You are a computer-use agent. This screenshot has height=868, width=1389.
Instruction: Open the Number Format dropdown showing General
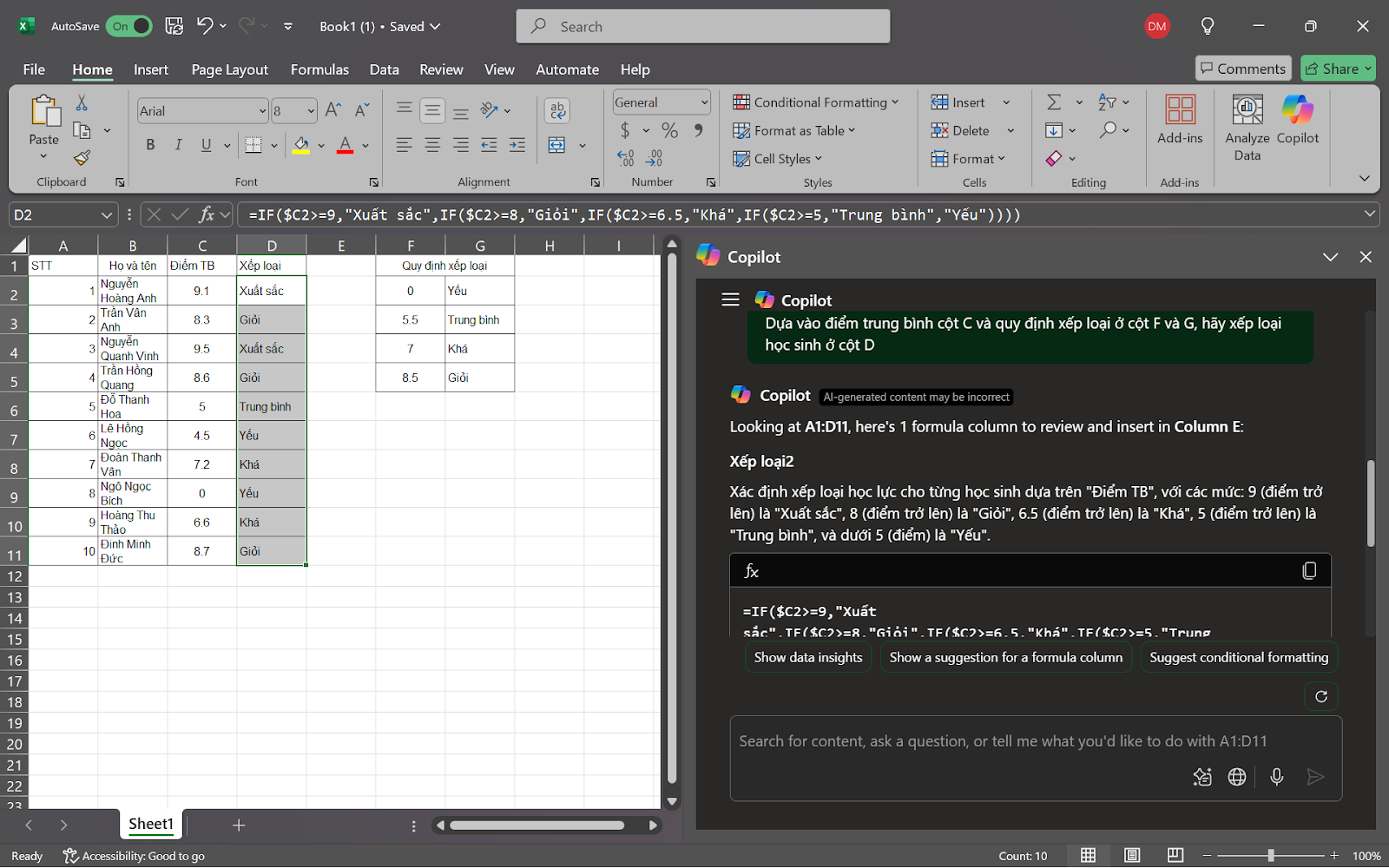704,102
